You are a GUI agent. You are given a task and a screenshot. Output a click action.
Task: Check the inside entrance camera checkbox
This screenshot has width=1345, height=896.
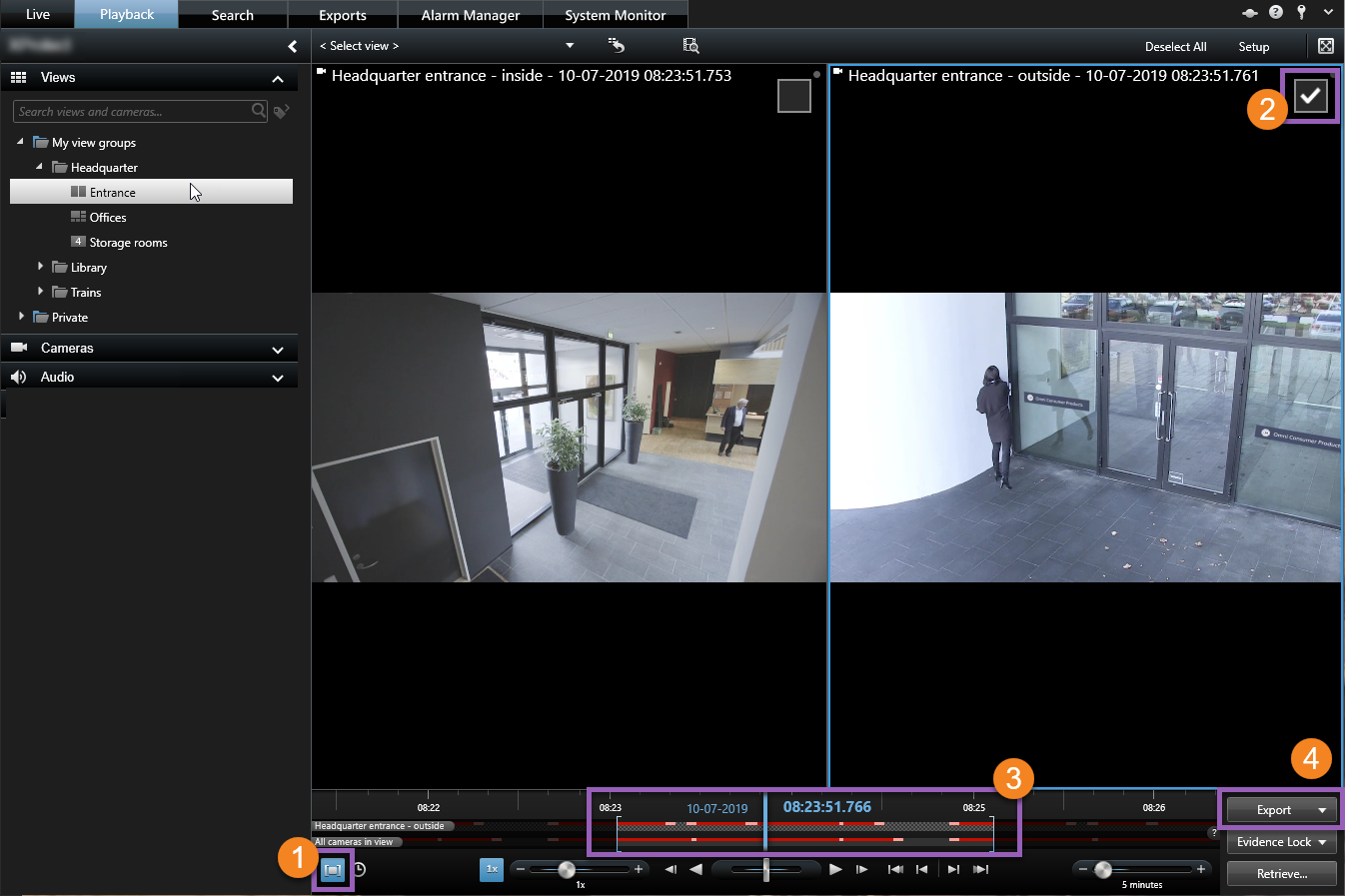(x=793, y=96)
